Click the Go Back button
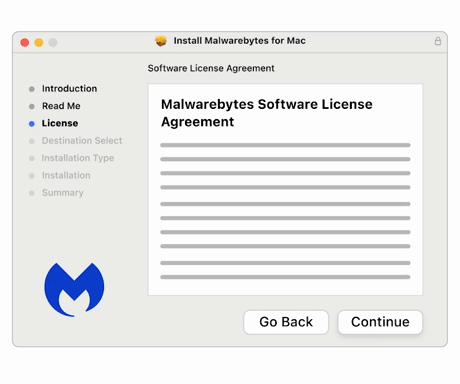460x384 pixels. pos(286,322)
